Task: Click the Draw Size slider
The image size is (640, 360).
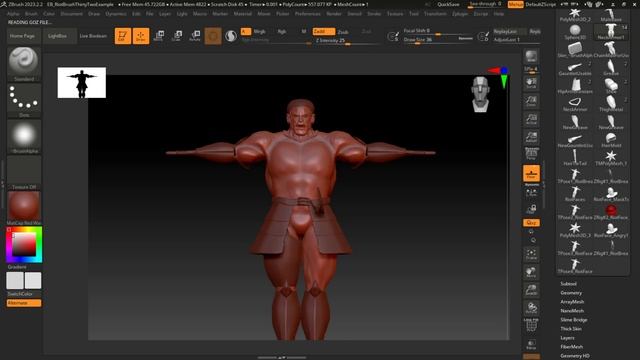Action: click(438, 40)
